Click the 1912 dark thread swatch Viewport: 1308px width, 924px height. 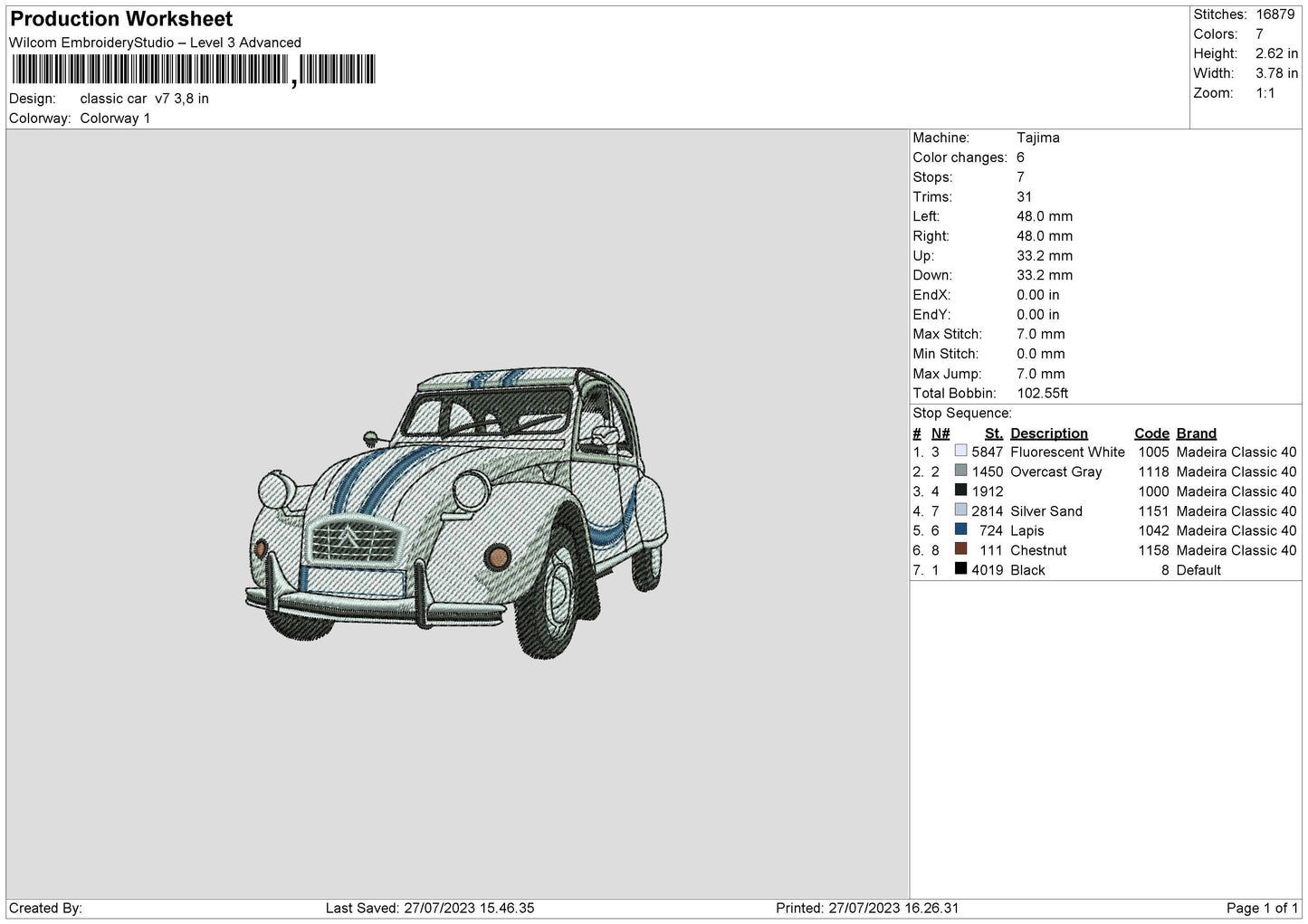960,491
